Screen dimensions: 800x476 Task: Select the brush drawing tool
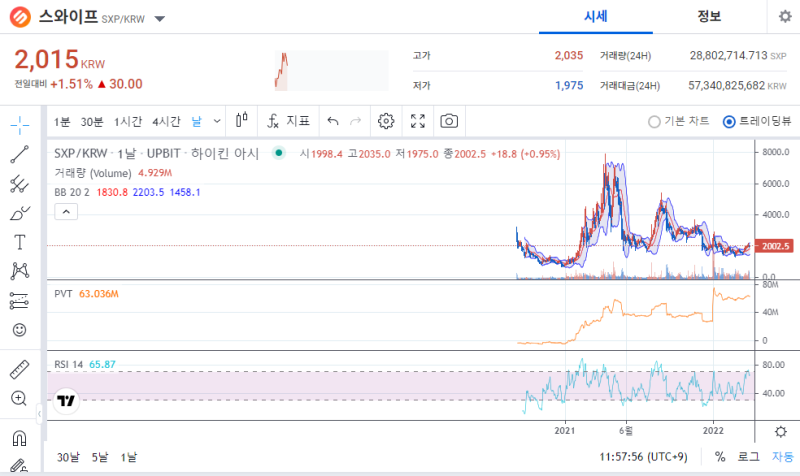click(19, 213)
